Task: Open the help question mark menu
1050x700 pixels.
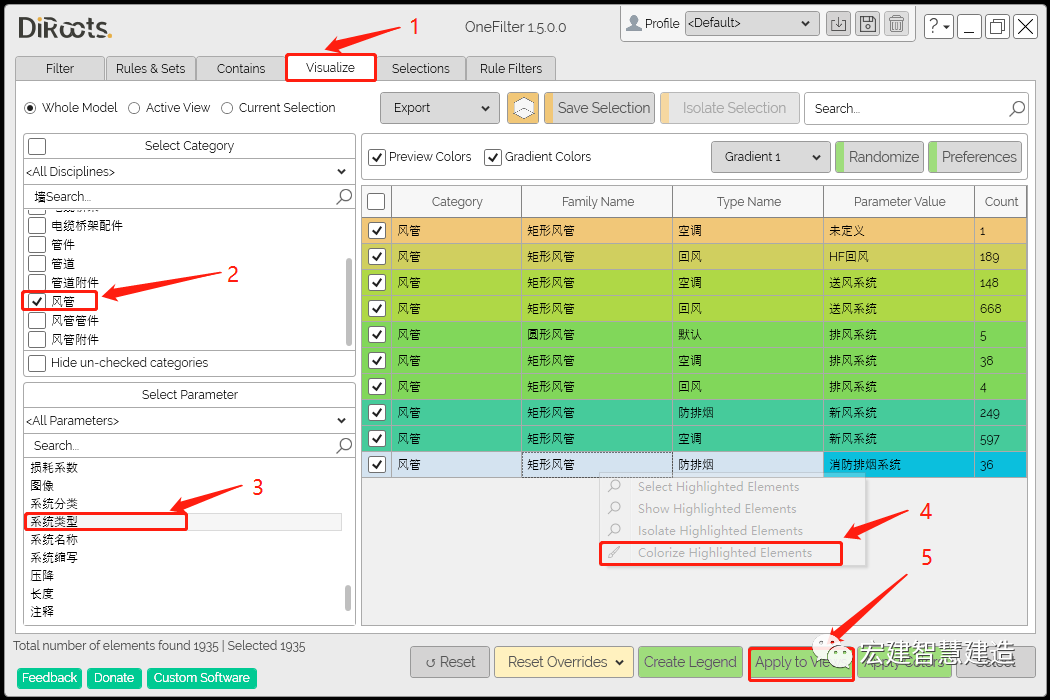Action: 938,26
